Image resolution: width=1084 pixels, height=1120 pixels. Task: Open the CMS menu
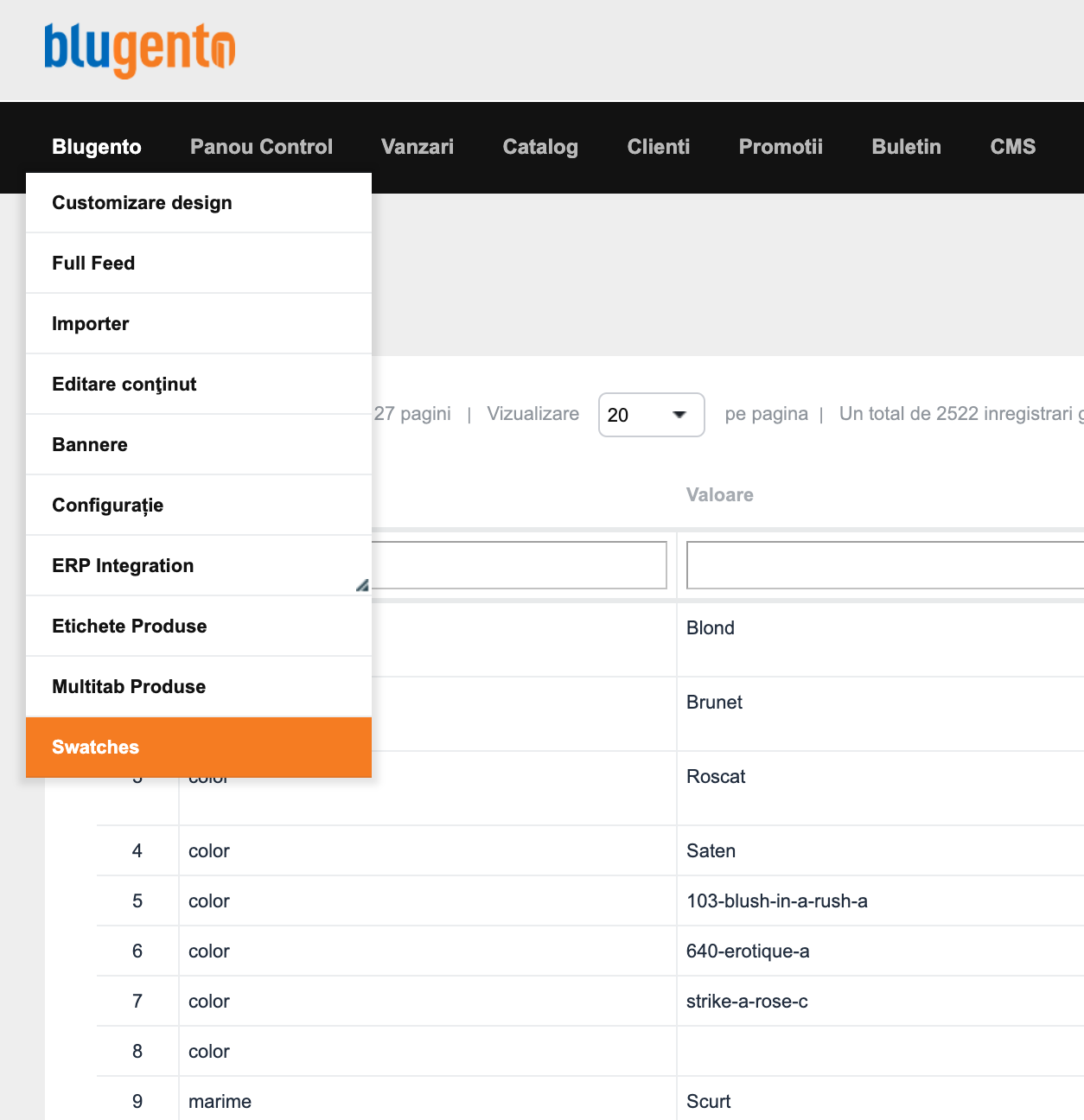tap(1013, 147)
